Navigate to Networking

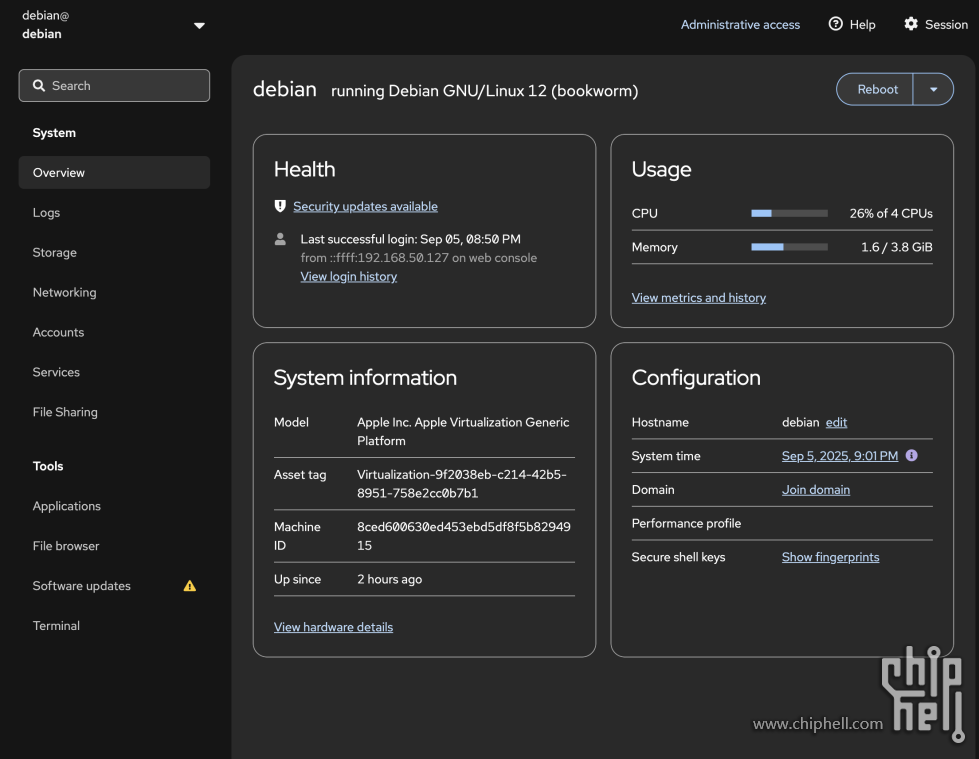[x=114, y=292]
